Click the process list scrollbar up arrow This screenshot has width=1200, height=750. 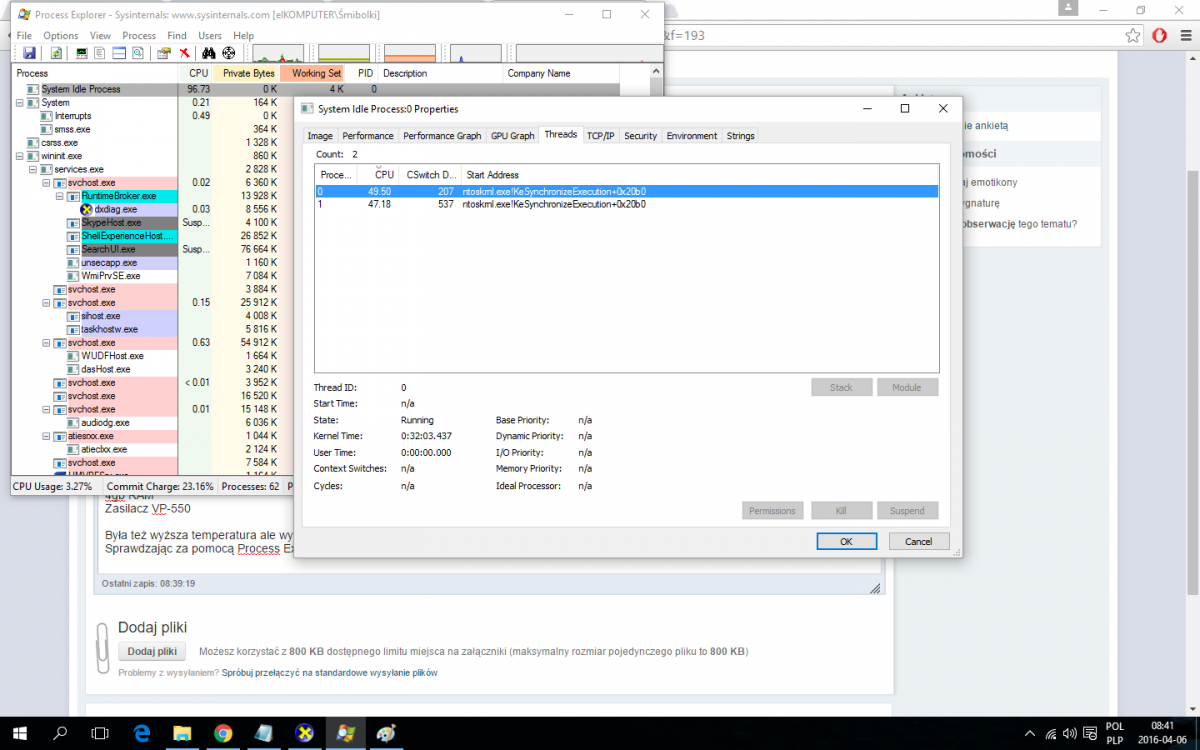(x=657, y=73)
